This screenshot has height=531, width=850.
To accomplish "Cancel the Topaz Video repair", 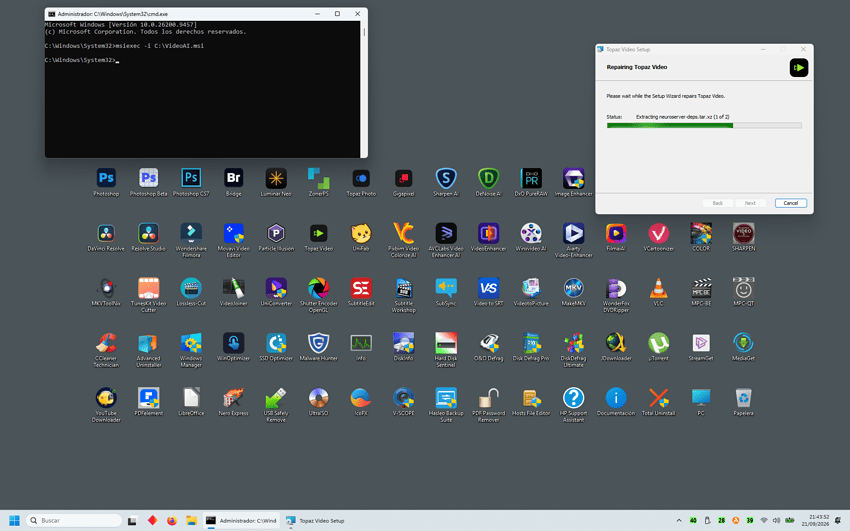I will point(791,203).
